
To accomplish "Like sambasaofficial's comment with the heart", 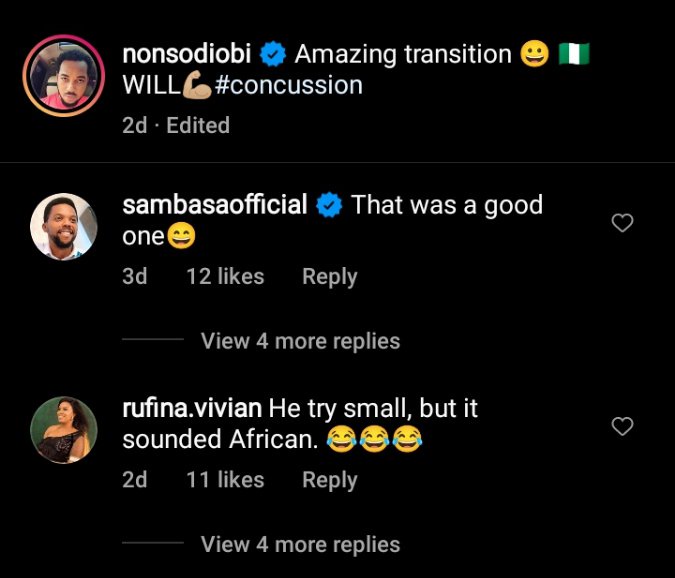I will pyautogui.click(x=622, y=223).
